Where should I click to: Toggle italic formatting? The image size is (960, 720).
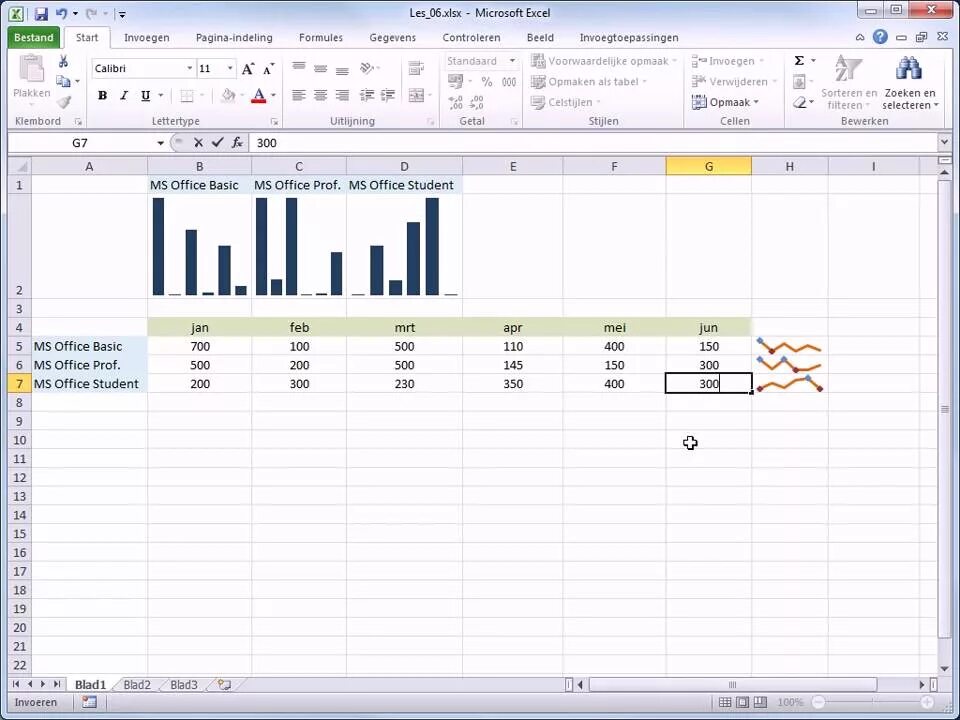pyautogui.click(x=124, y=96)
